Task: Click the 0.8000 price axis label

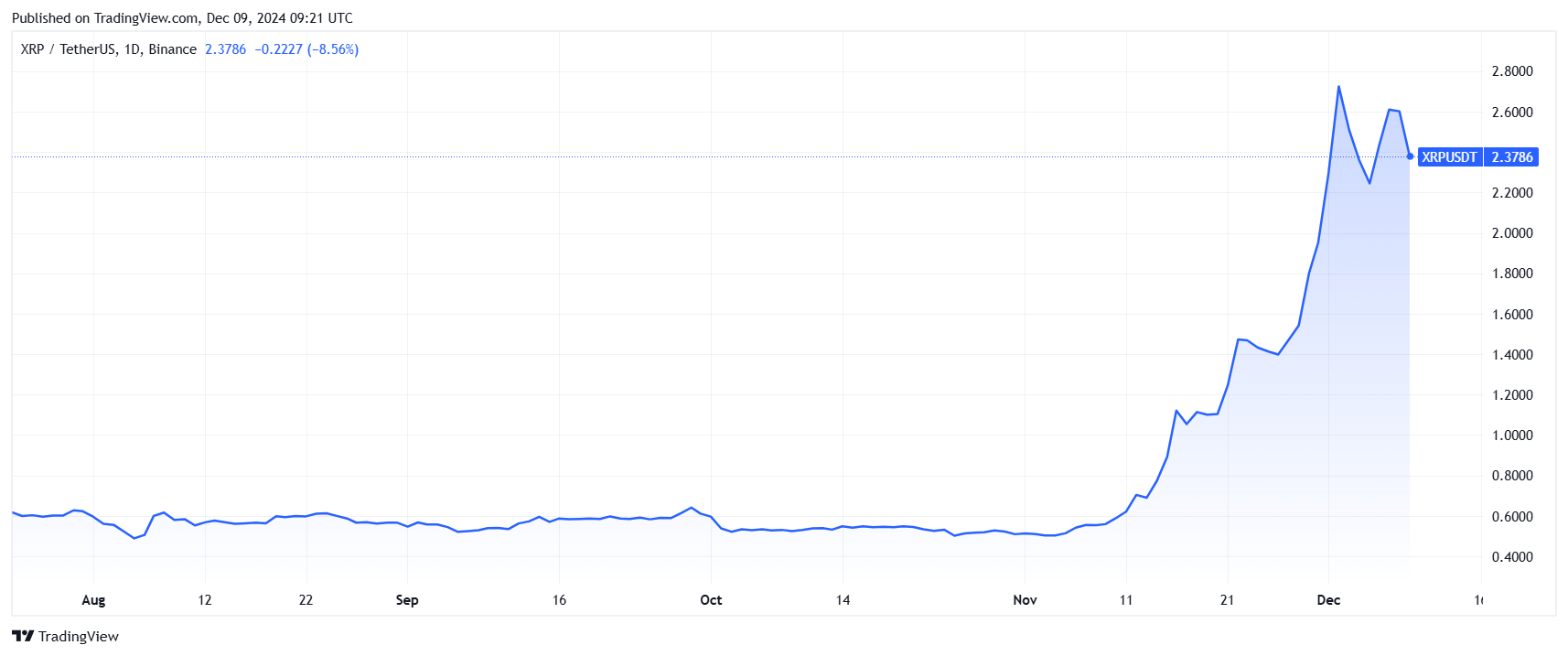Action: coord(1512,476)
